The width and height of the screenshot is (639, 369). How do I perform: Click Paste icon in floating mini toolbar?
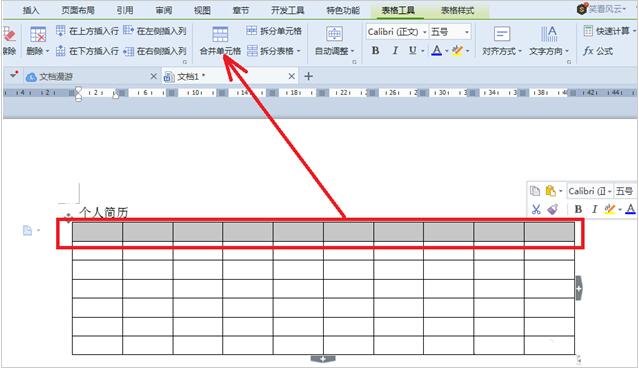tap(550, 191)
